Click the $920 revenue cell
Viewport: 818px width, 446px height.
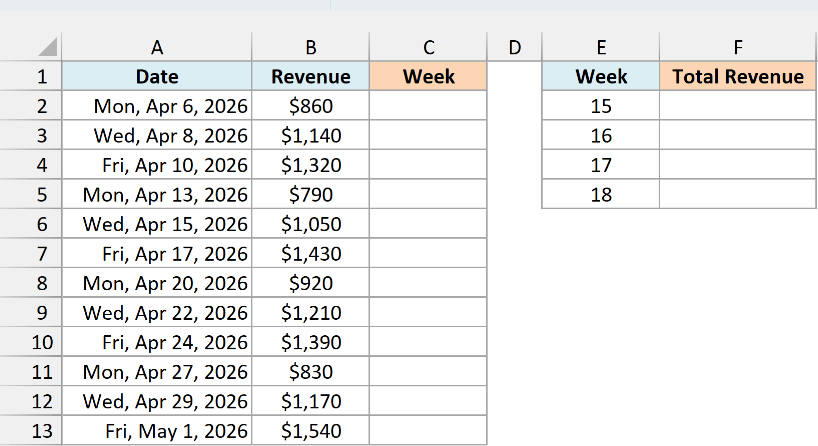point(310,283)
